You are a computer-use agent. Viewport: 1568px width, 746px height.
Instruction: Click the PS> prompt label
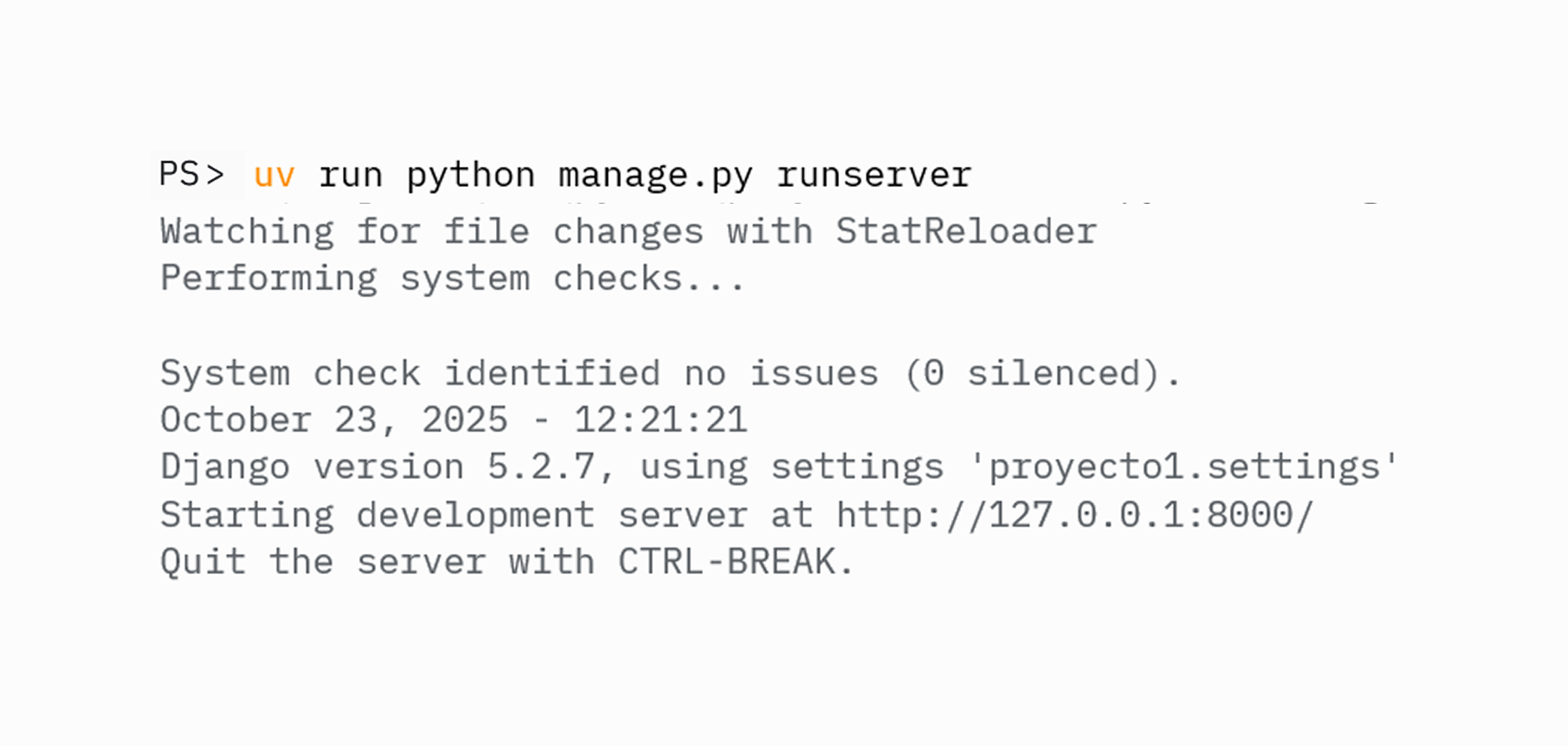point(192,174)
